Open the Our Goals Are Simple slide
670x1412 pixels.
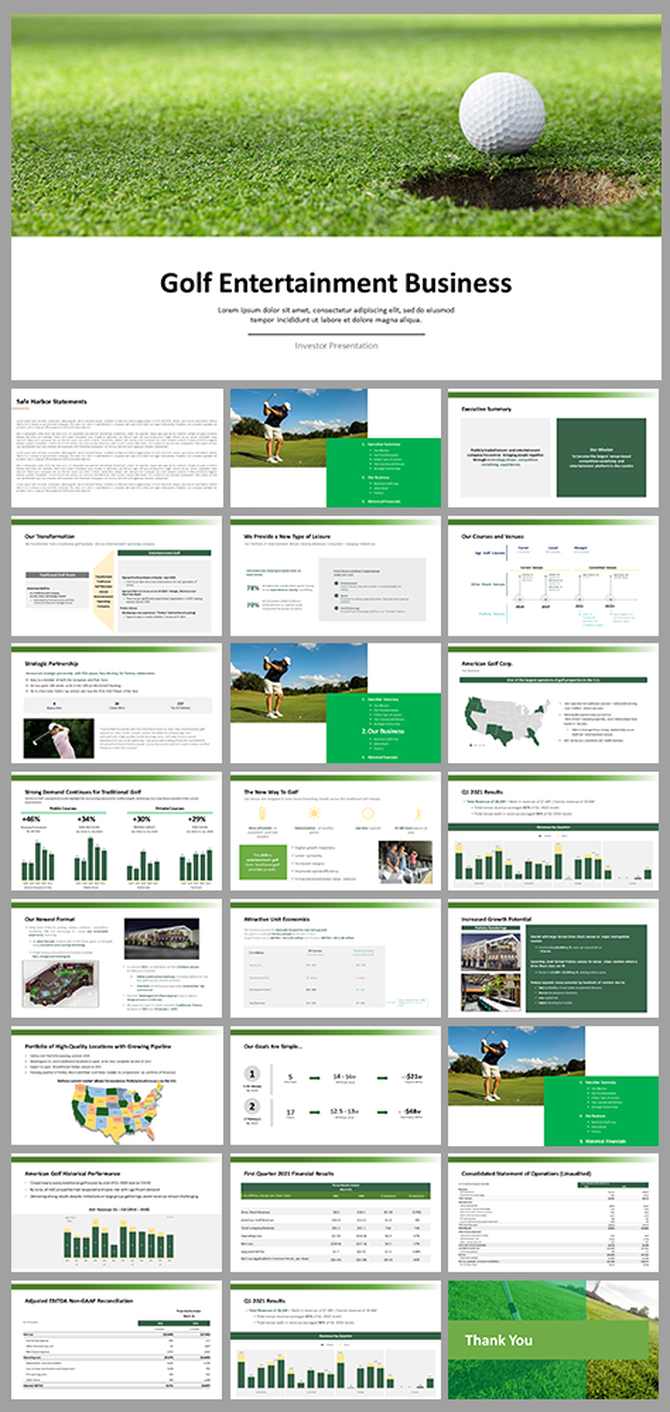point(335,1086)
